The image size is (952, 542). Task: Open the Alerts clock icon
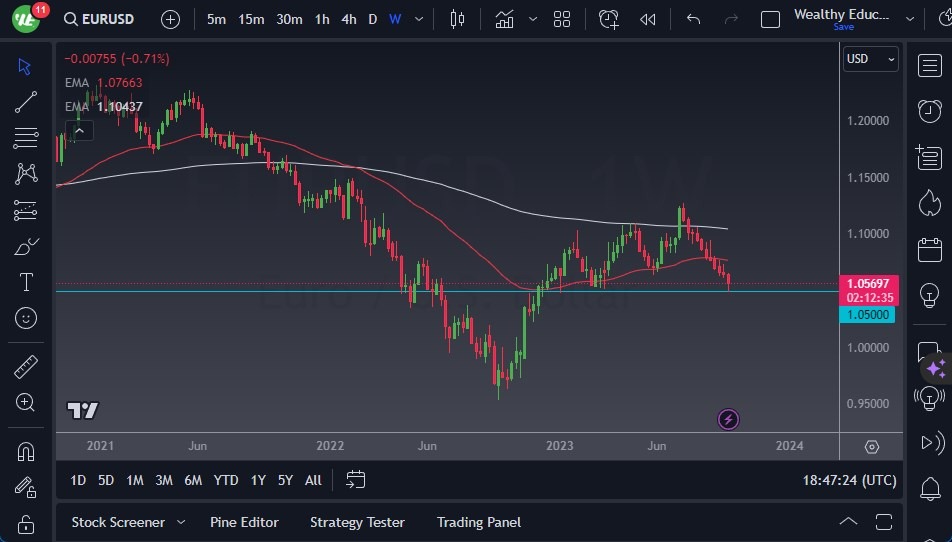[929, 110]
